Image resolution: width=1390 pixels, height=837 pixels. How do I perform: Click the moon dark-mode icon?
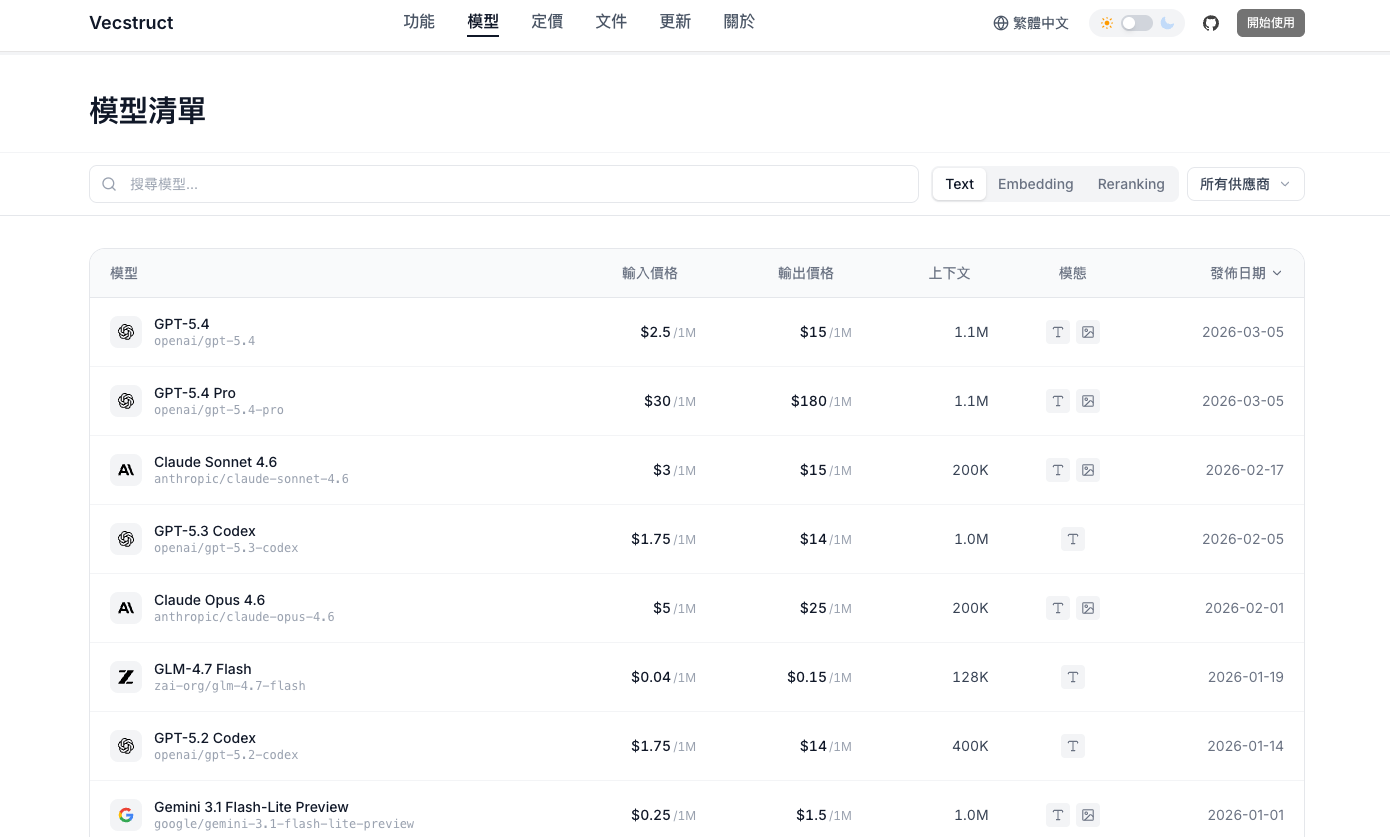click(1167, 23)
